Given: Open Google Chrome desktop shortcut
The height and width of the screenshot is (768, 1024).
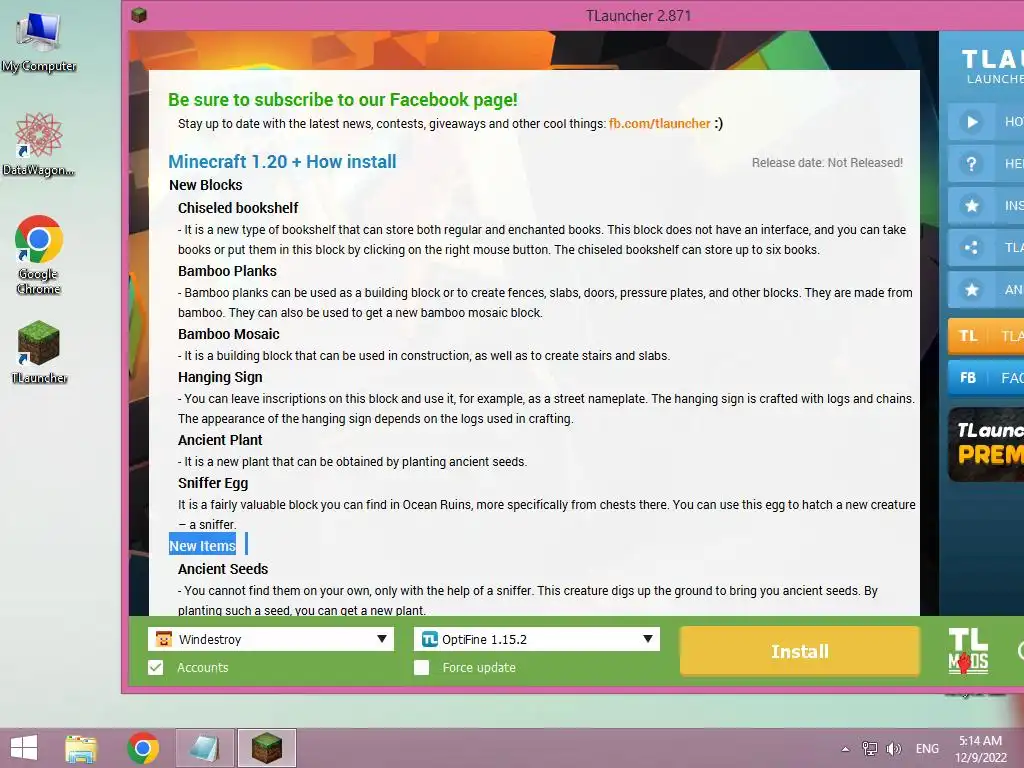Looking at the screenshot, I should coord(39,255).
